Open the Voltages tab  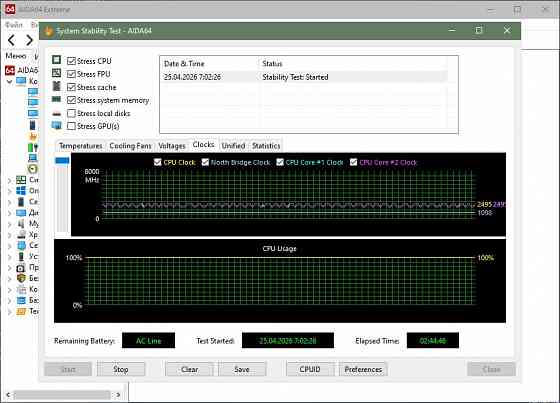(x=172, y=146)
